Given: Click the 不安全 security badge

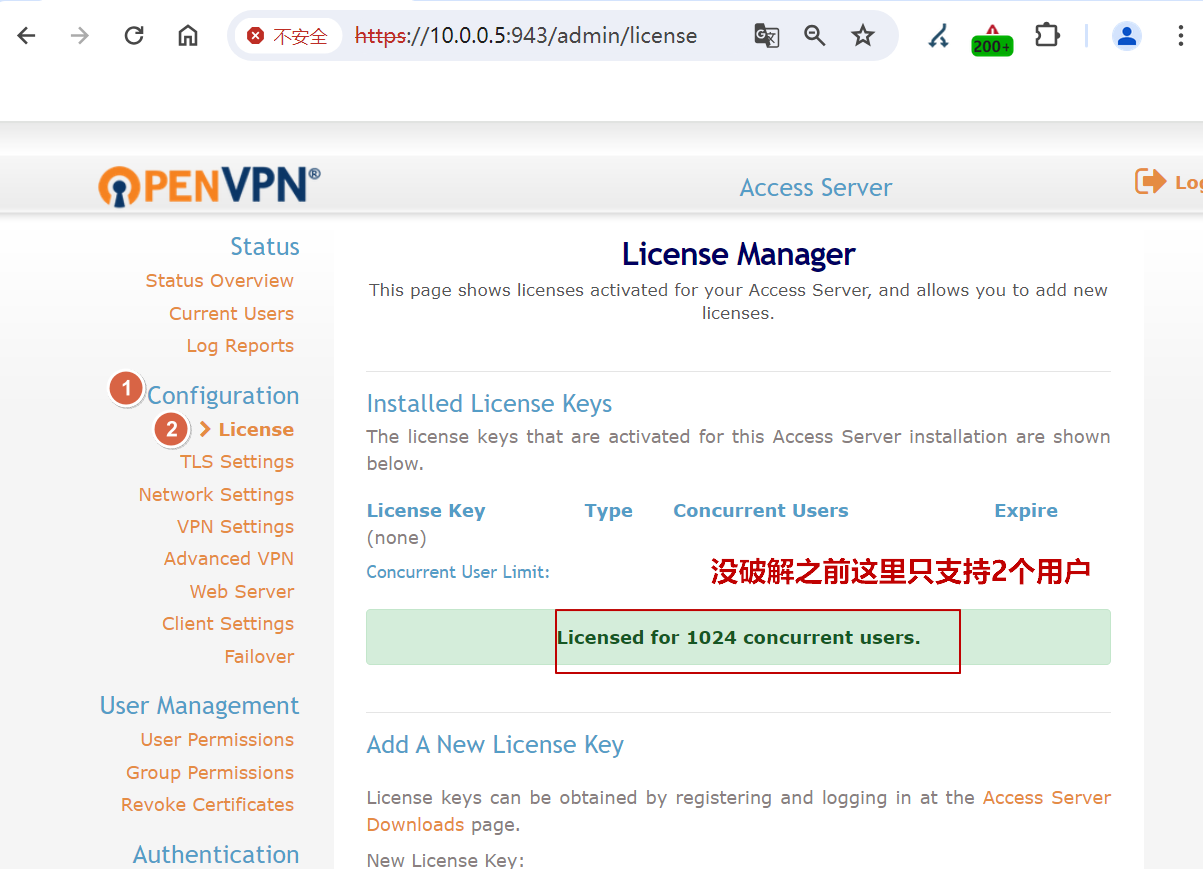Looking at the screenshot, I should coord(289,35).
